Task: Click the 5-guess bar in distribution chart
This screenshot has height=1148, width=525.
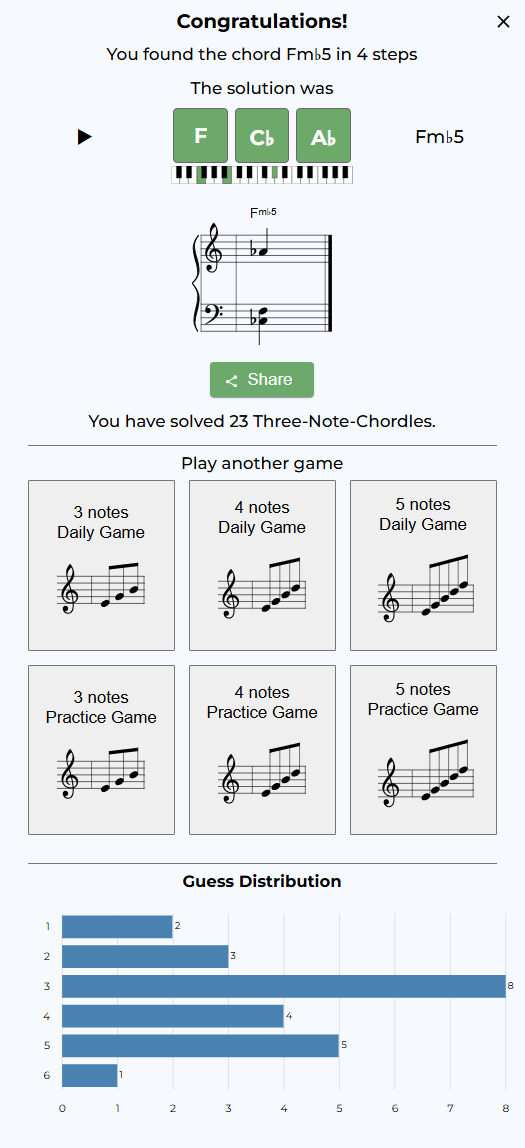Action: 200,1046
